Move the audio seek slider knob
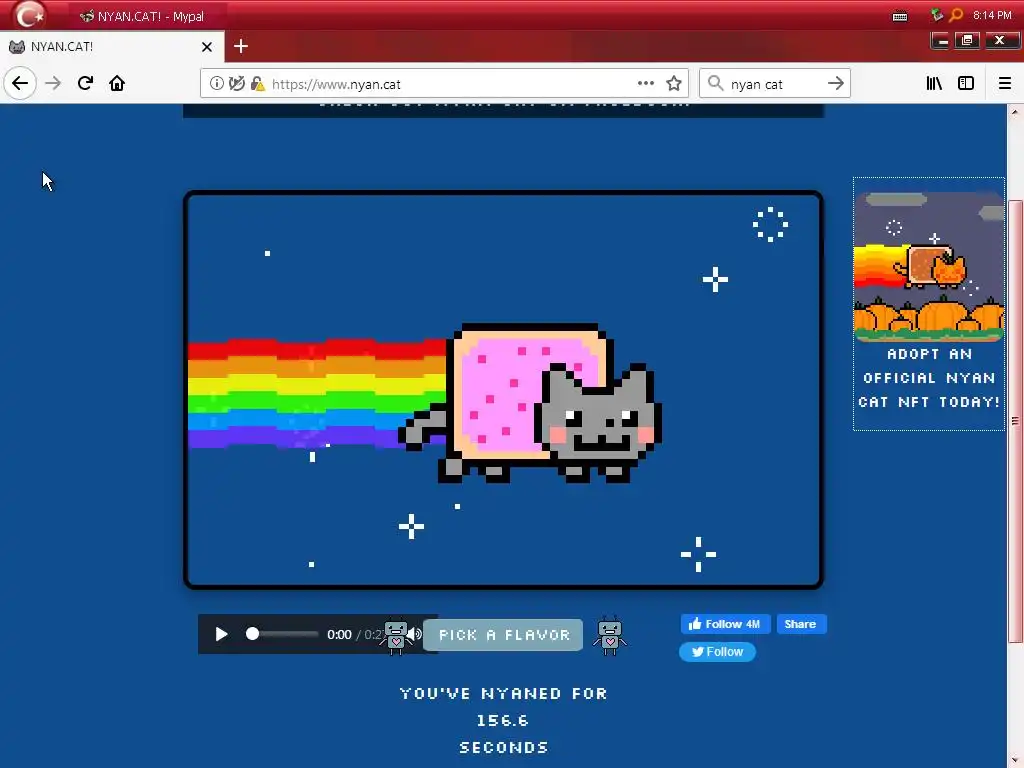The image size is (1024, 768). [253, 633]
